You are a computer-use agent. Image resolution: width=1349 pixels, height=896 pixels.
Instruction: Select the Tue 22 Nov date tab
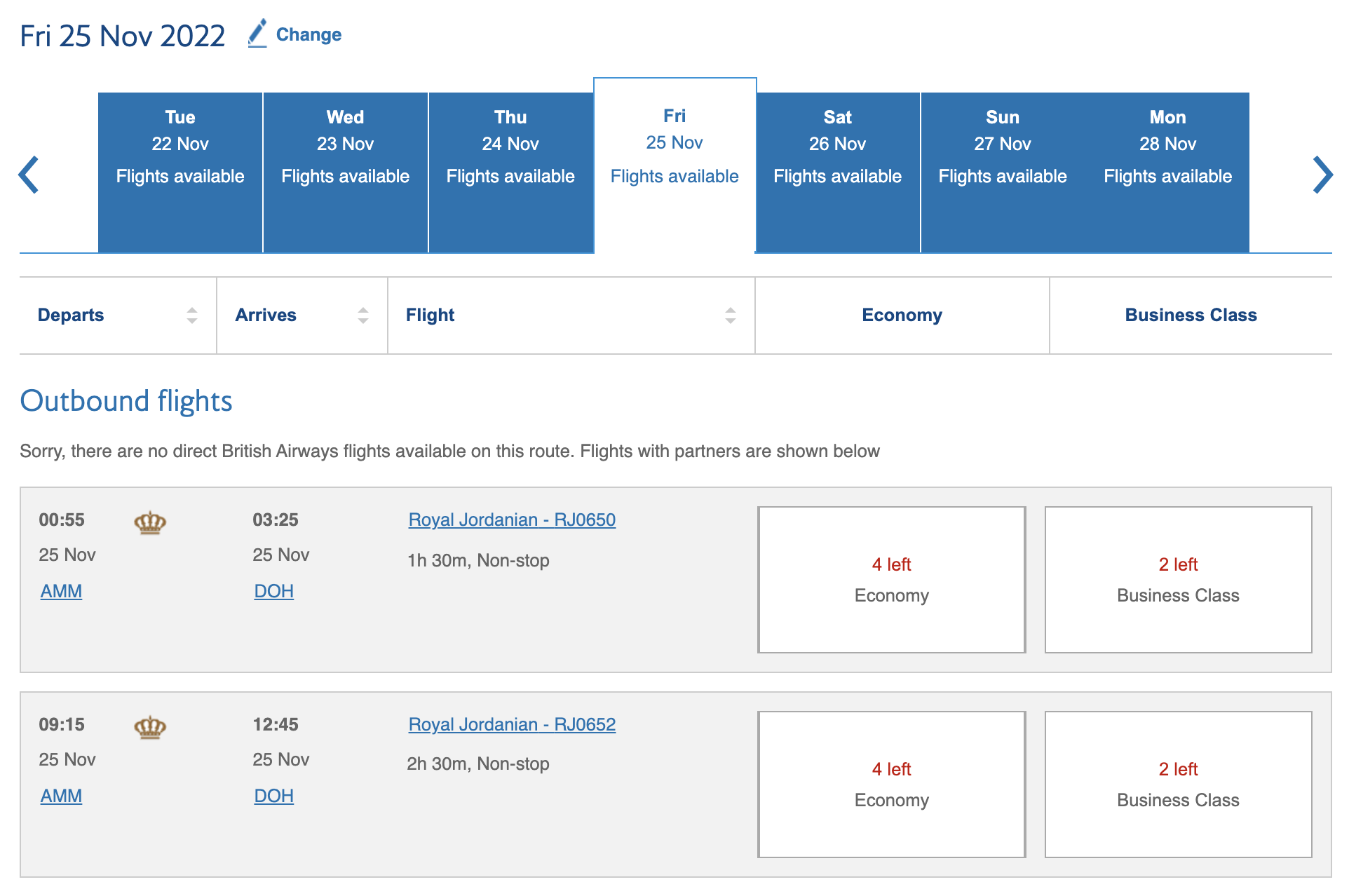[180, 172]
